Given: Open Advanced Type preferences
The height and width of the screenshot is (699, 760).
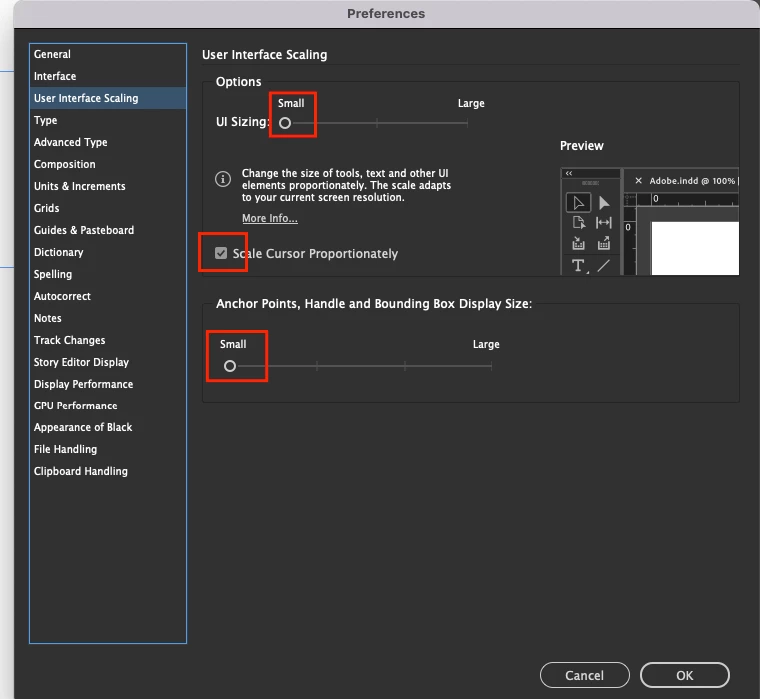Looking at the screenshot, I should [108, 142].
